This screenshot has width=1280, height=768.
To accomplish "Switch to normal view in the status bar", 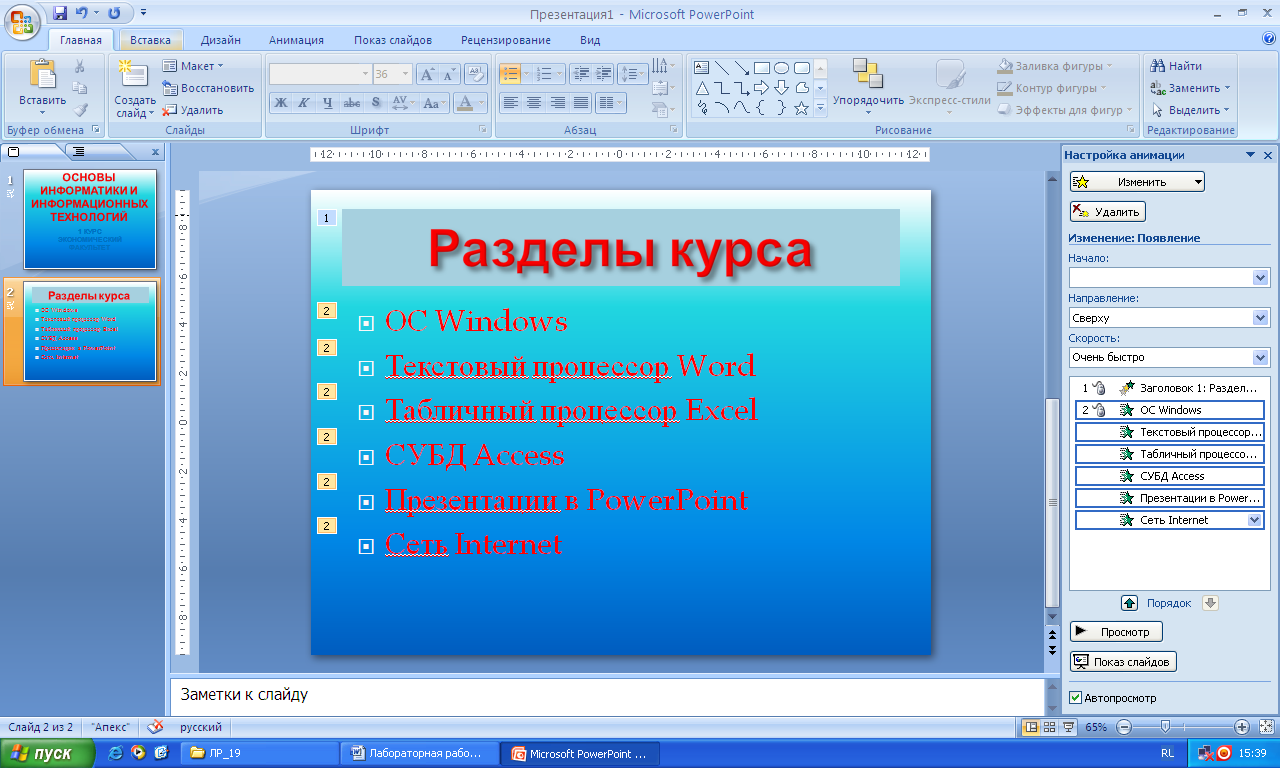I will 1031,727.
